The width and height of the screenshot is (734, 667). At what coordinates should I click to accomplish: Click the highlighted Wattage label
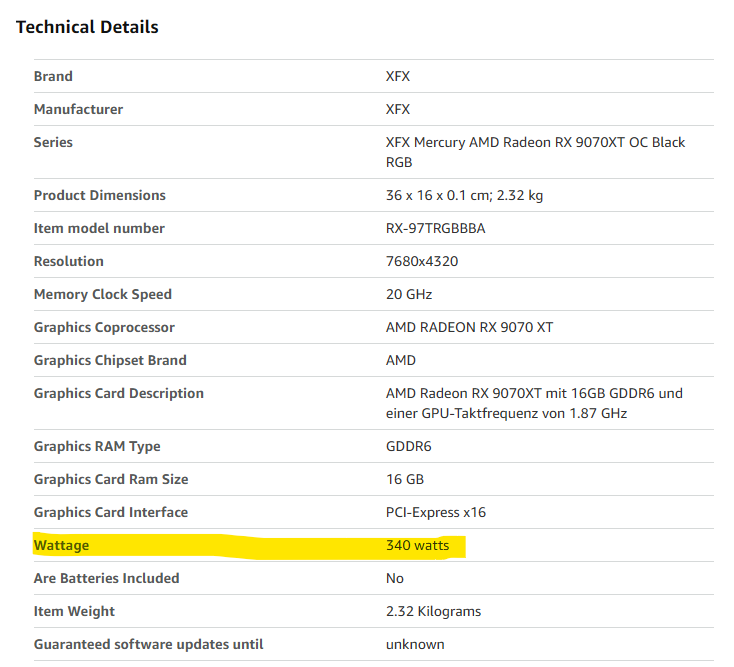[61, 545]
